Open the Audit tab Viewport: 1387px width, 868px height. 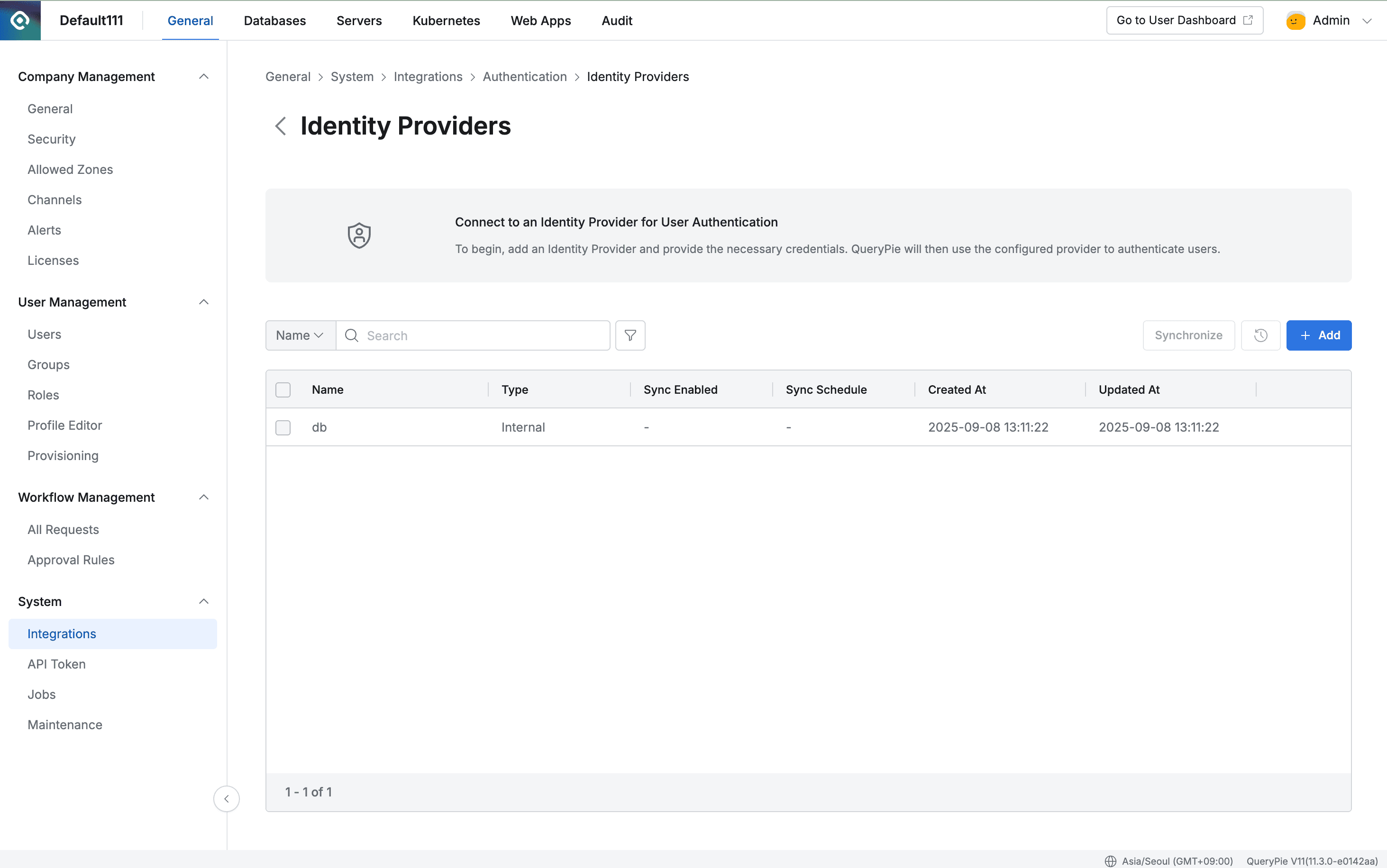coord(616,21)
